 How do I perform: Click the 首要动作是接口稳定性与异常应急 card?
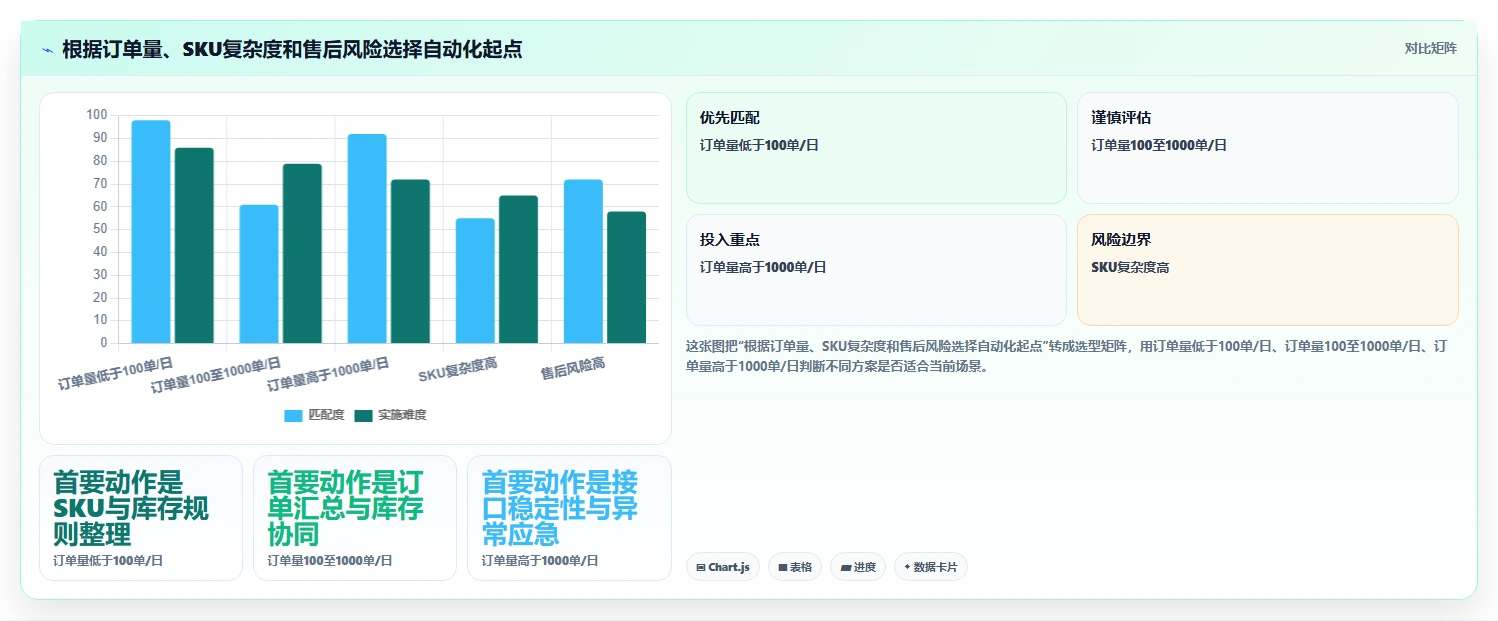click(569, 518)
